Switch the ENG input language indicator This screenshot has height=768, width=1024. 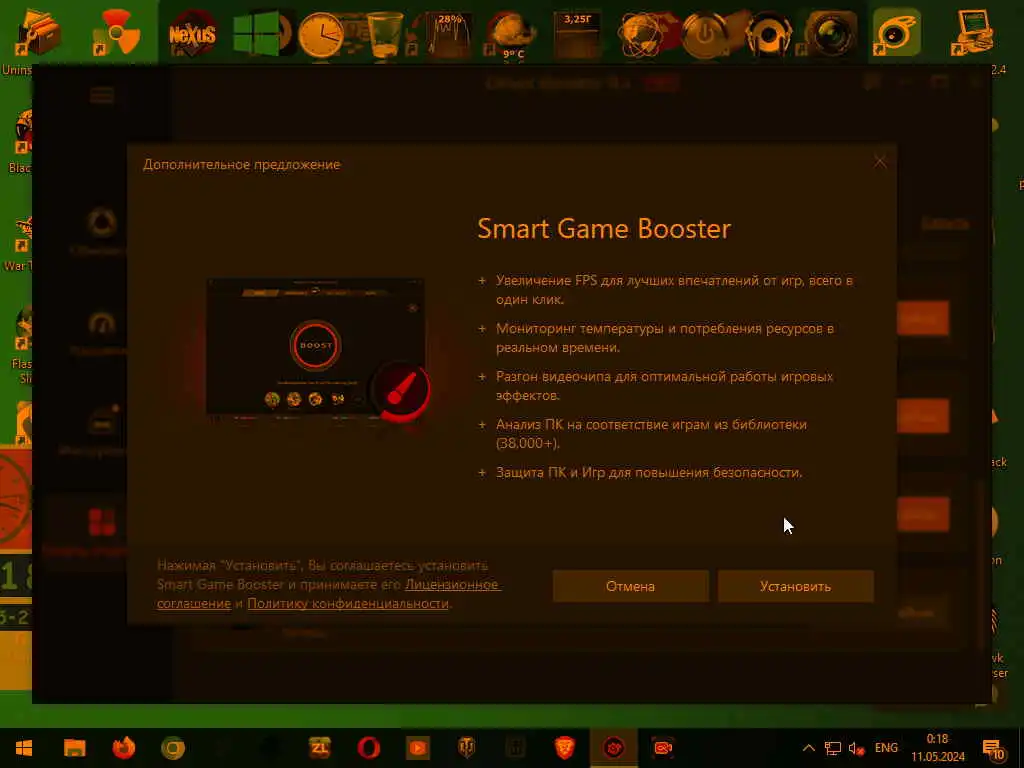point(886,748)
